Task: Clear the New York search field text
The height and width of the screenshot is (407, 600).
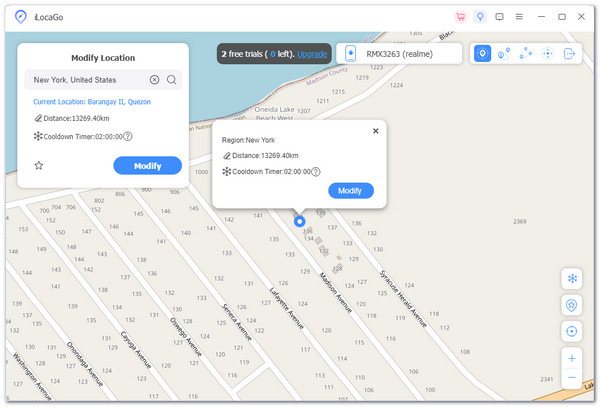Action: [x=154, y=80]
